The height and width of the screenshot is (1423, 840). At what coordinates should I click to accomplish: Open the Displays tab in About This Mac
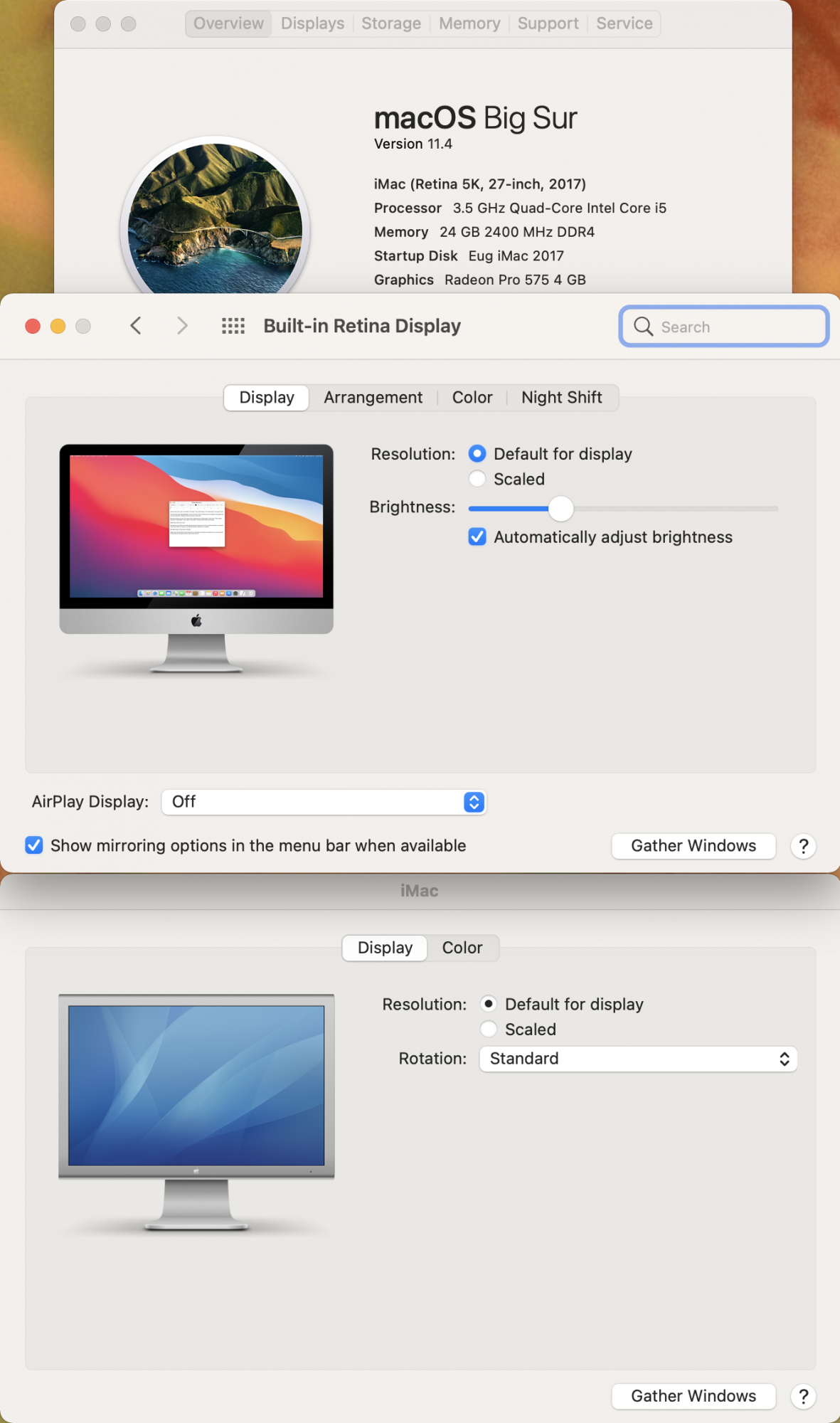pyautogui.click(x=312, y=23)
